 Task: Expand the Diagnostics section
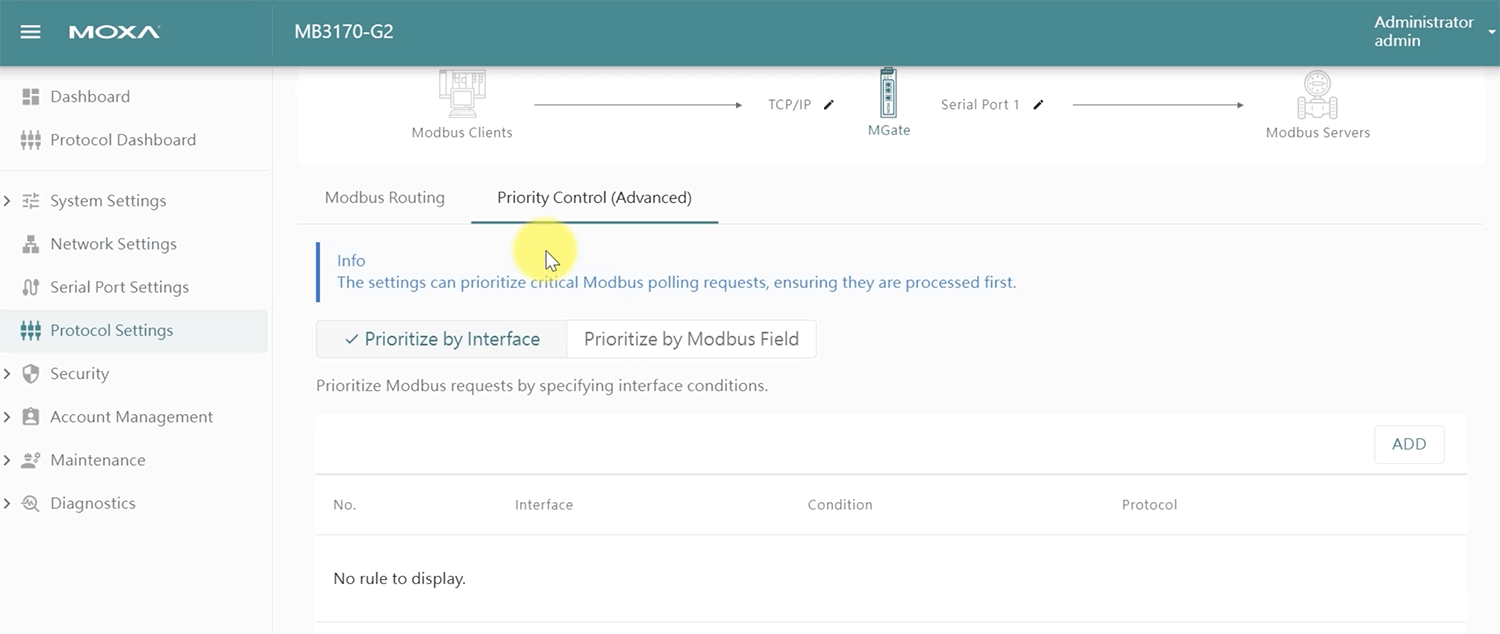coord(92,503)
